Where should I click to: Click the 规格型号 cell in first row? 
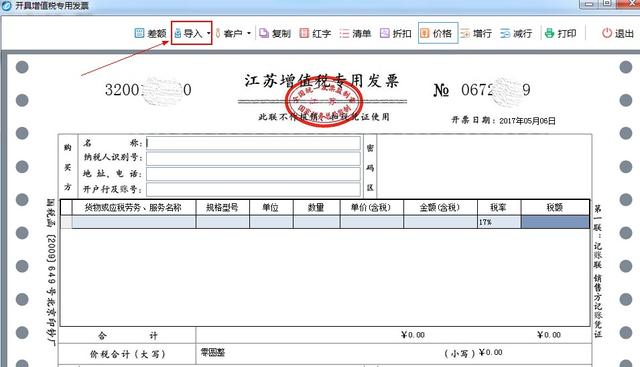222,222
